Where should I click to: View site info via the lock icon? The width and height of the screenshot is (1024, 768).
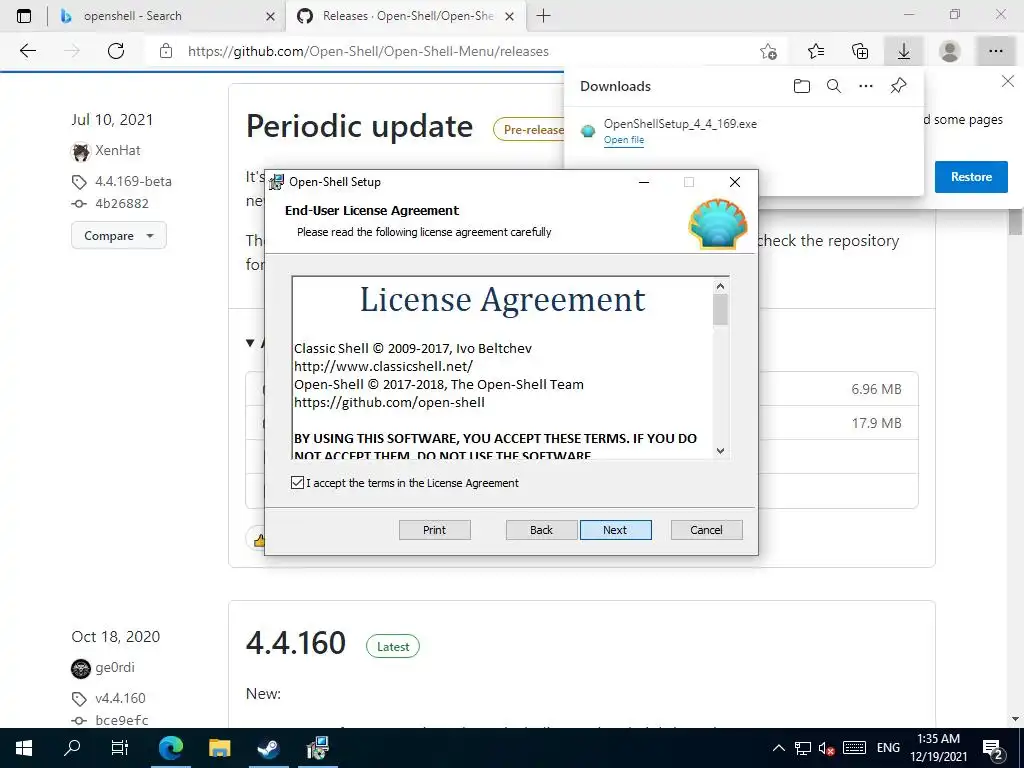tap(166, 51)
